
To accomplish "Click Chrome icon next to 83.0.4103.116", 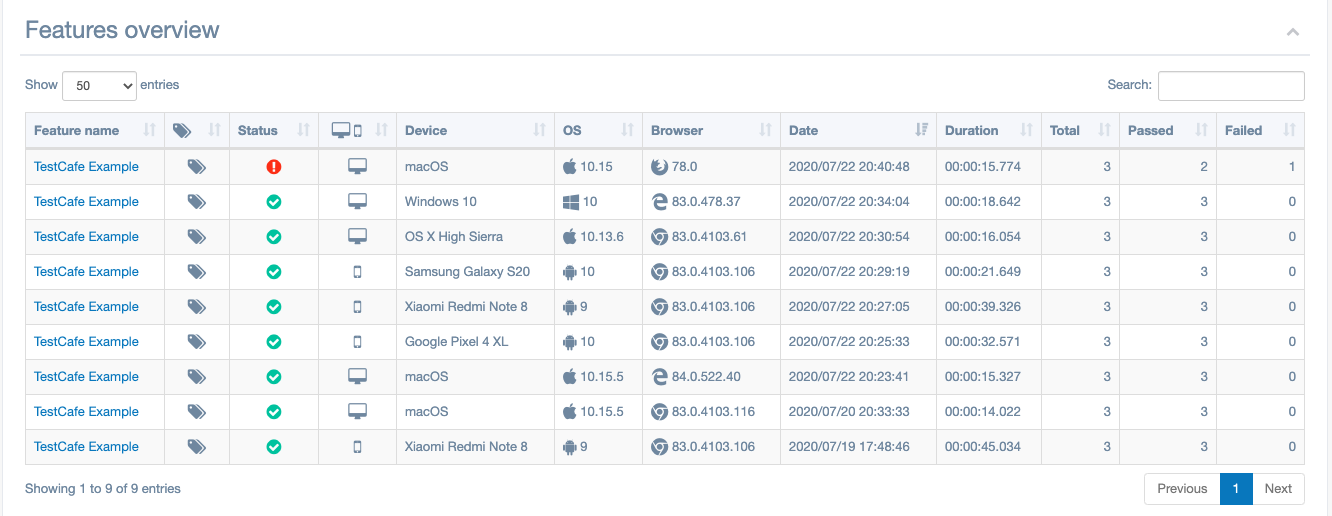I will pyautogui.click(x=659, y=412).
